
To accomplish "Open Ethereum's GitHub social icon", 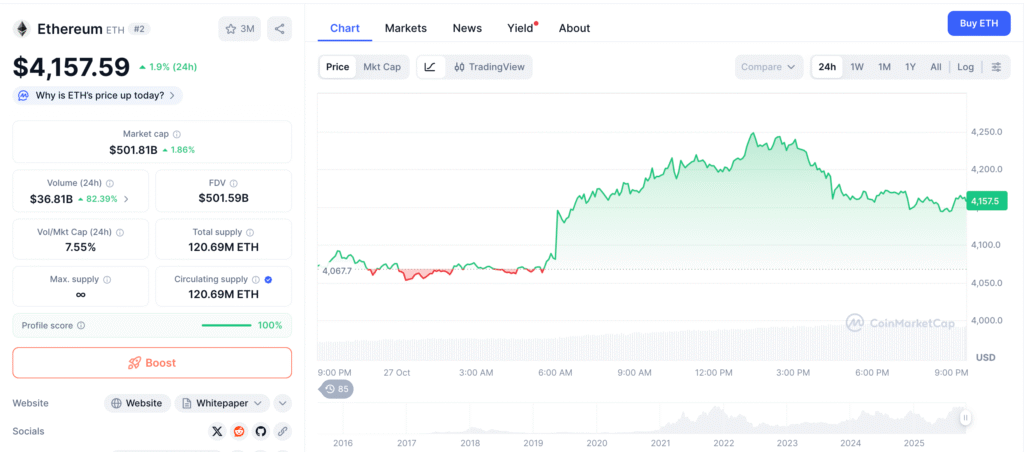I will (261, 431).
